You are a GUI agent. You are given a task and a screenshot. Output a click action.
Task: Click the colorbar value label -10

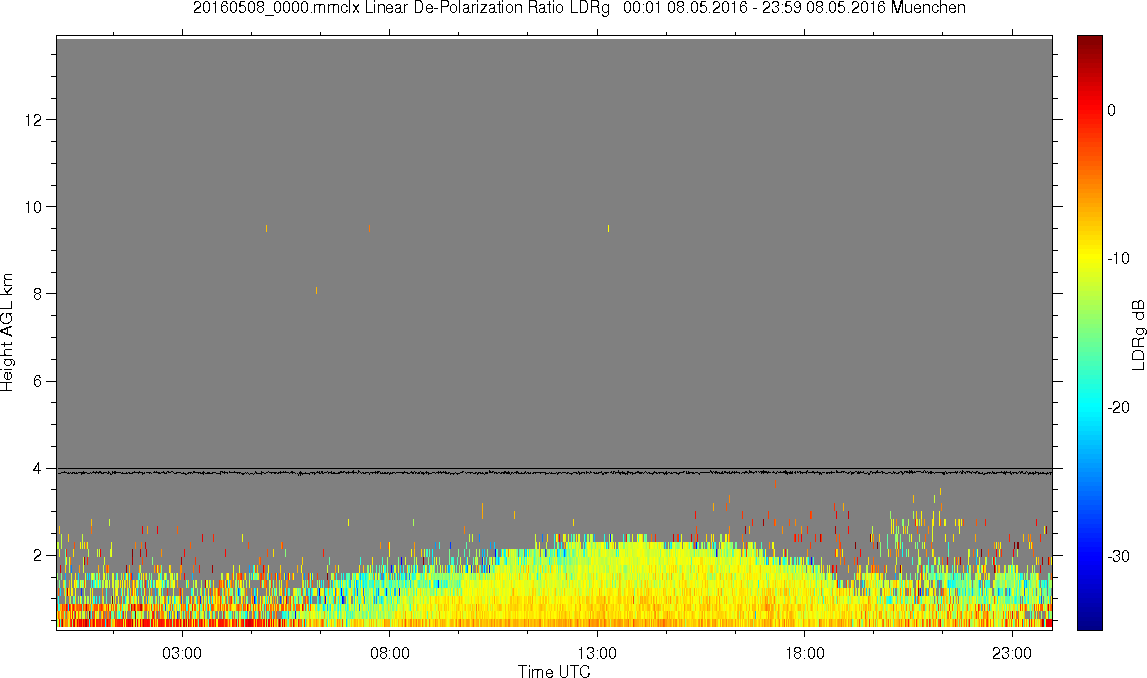click(x=1118, y=258)
